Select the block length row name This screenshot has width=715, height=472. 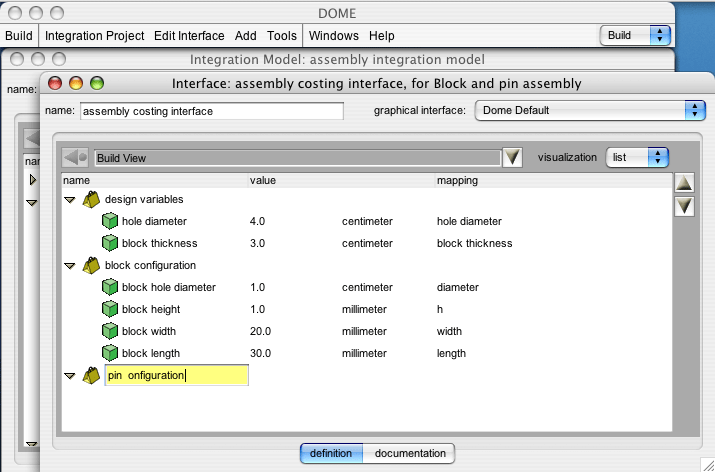(x=151, y=353)
